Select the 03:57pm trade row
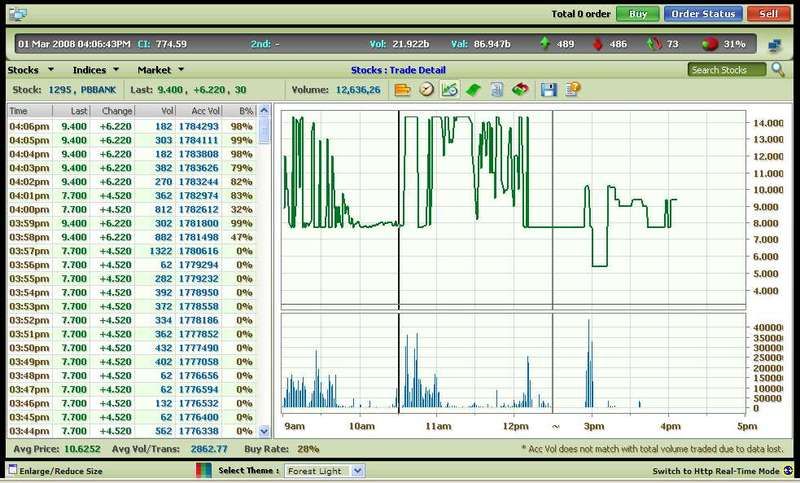The image size is (800, 483). (x=132, y=251)
